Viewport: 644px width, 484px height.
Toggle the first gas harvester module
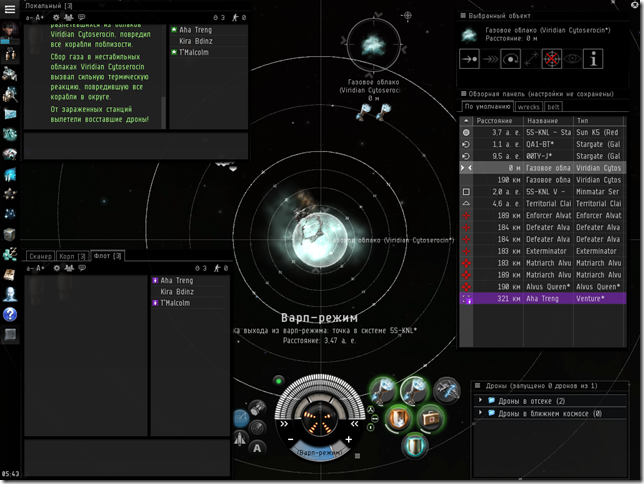(x=383, y=390)
